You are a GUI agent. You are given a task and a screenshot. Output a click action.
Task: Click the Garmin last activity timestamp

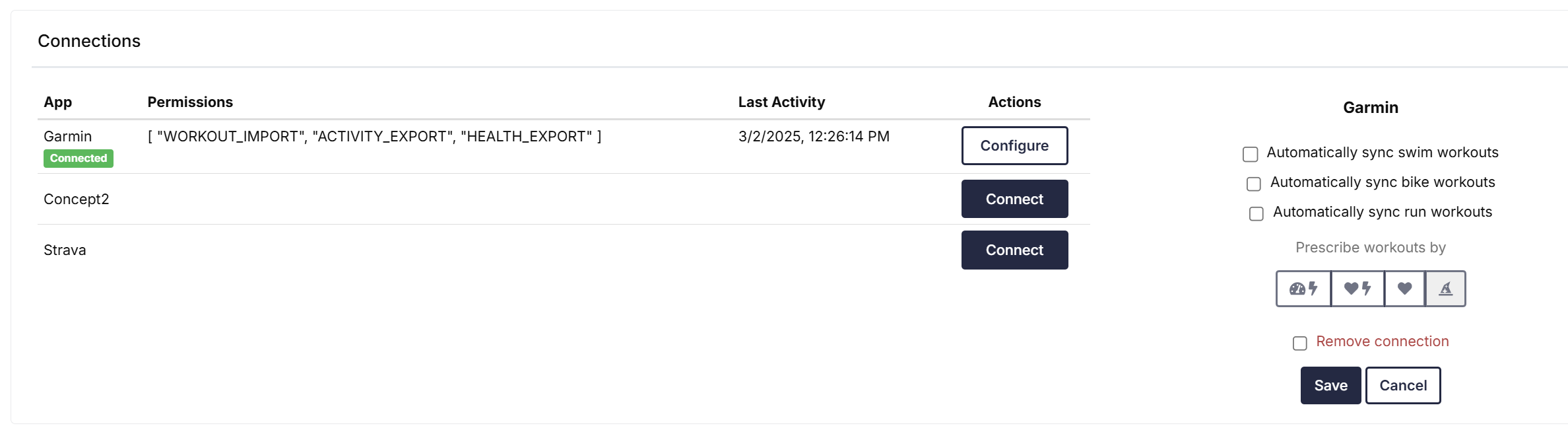pyautogui.click(x=814, y=137)
